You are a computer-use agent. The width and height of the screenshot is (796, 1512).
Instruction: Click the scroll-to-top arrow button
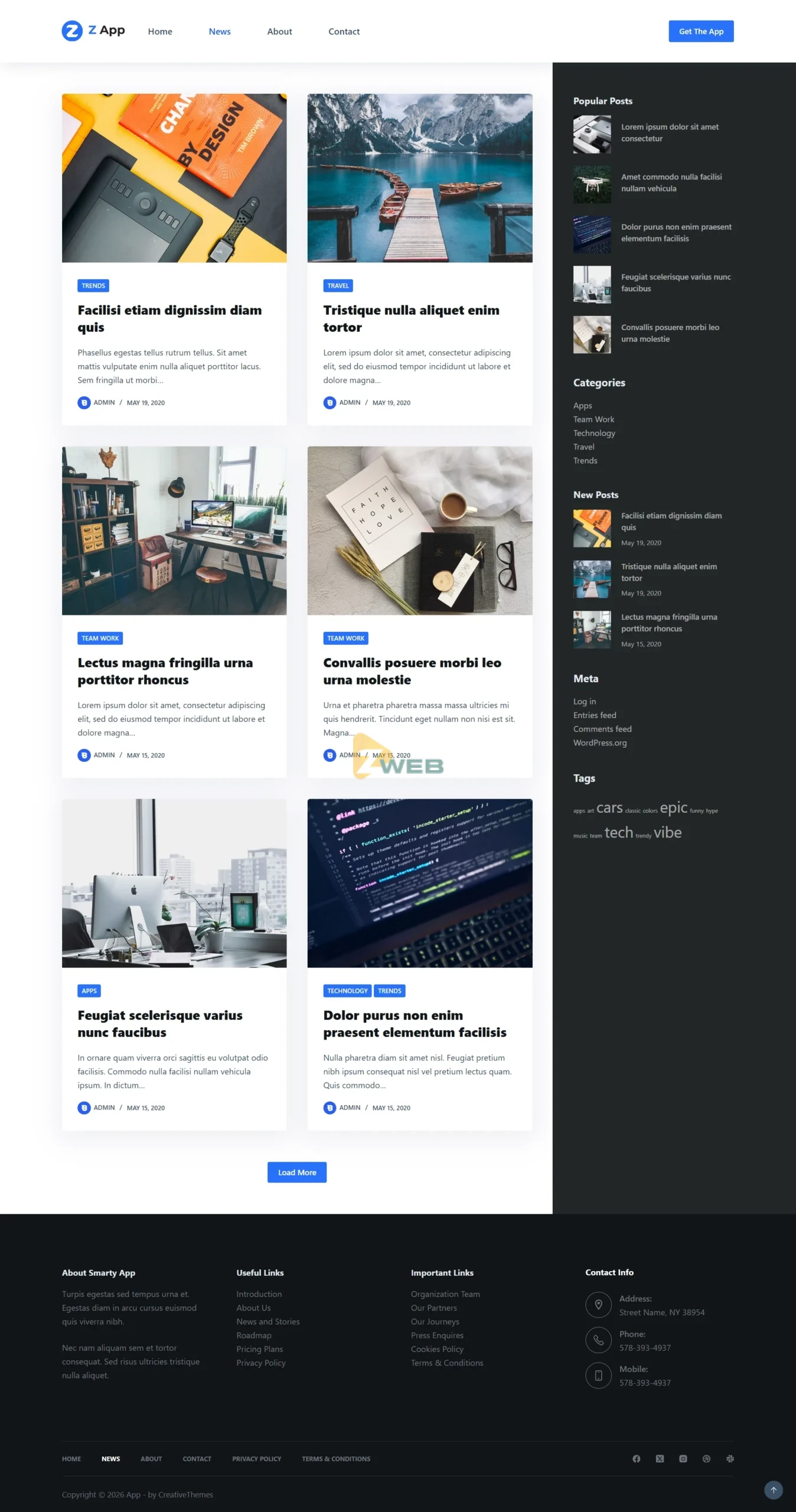[774, 1490]
